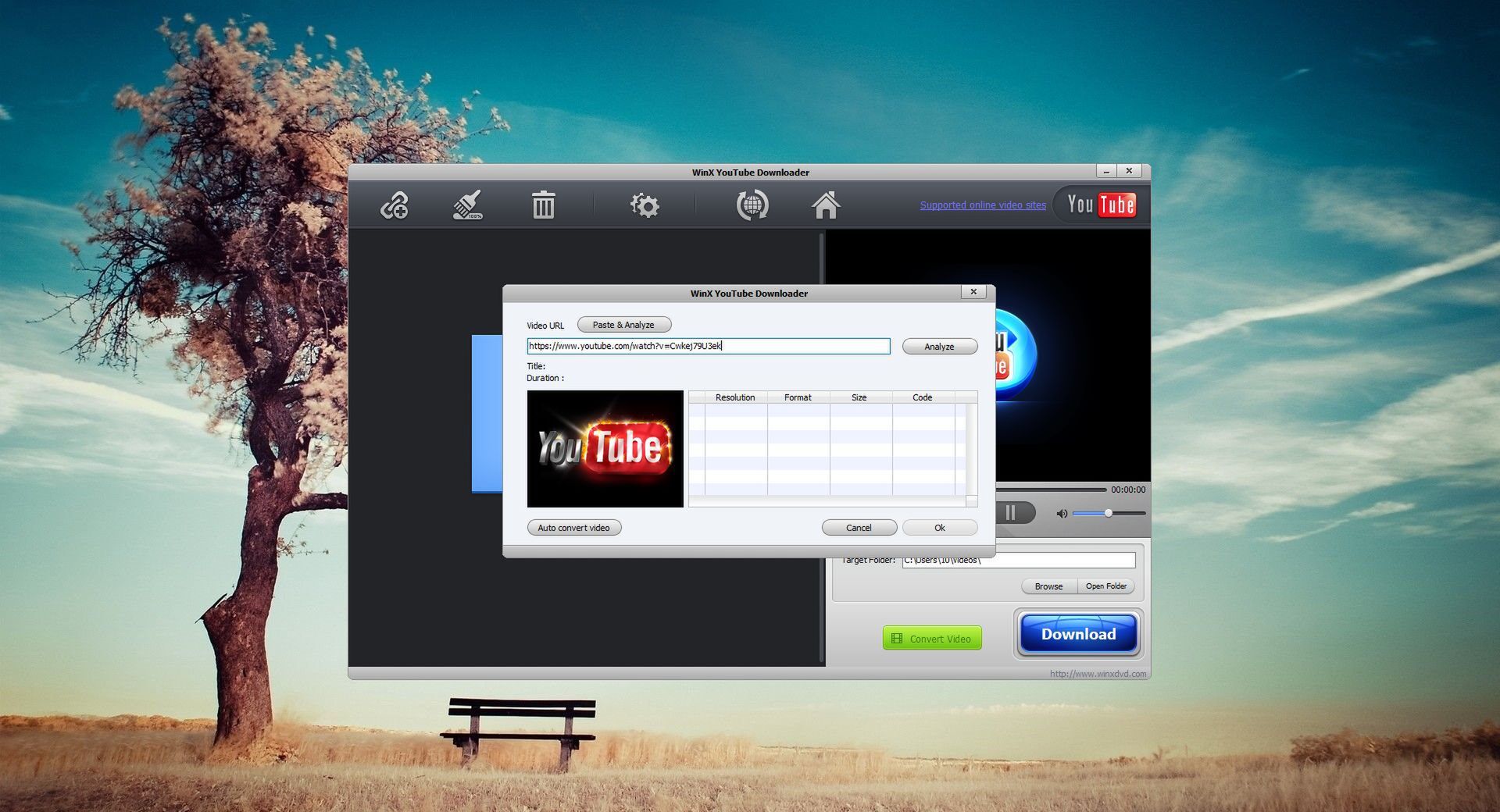Click the Auto convert video button

coord(574,528)
